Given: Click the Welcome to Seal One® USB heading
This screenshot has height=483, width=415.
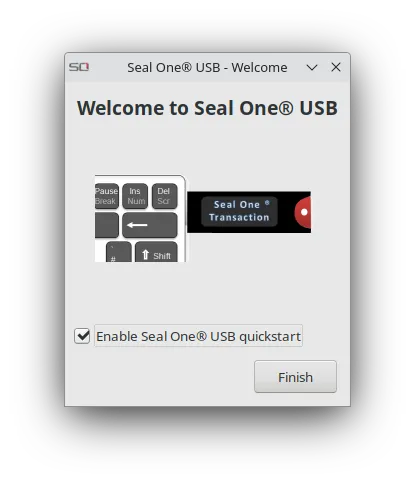Looking at the screenshot, I should pos(207,108).
